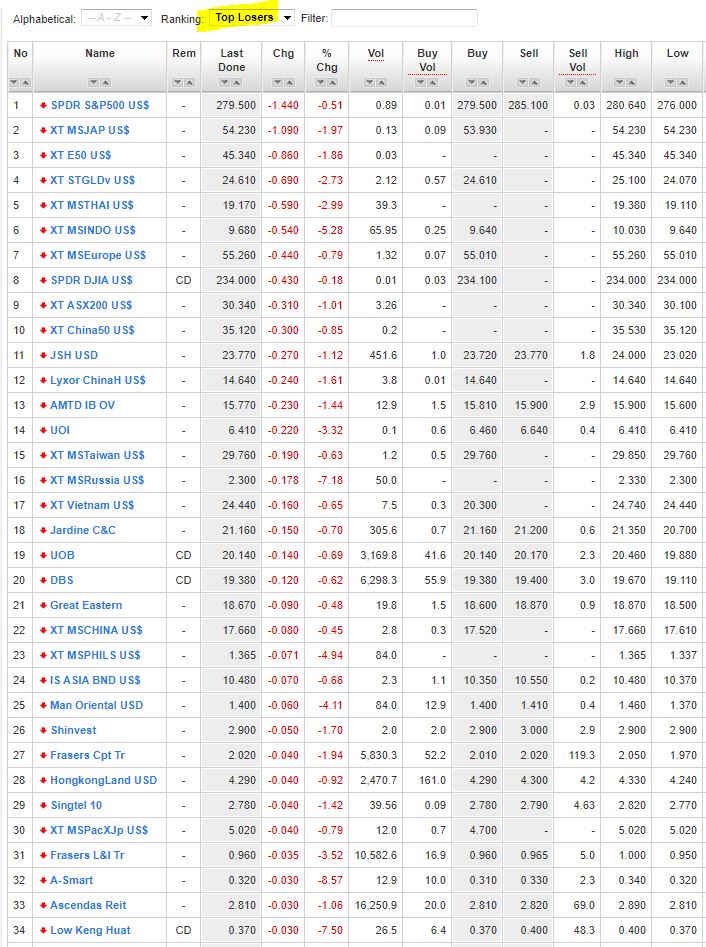Sort Sell Vol column descending arrow

point(571,83)
